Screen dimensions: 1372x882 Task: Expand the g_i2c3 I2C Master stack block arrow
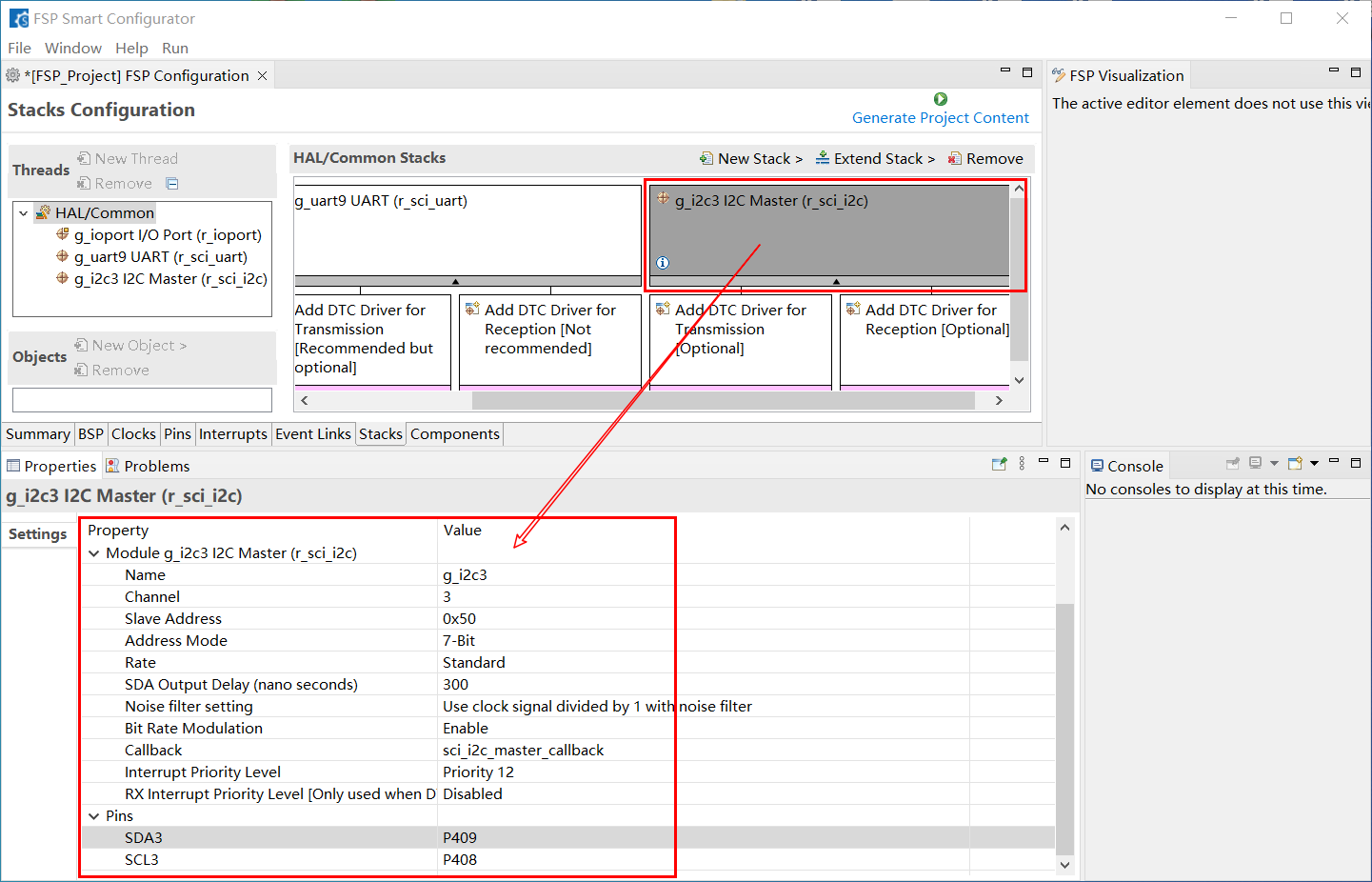tap(836, 281)
